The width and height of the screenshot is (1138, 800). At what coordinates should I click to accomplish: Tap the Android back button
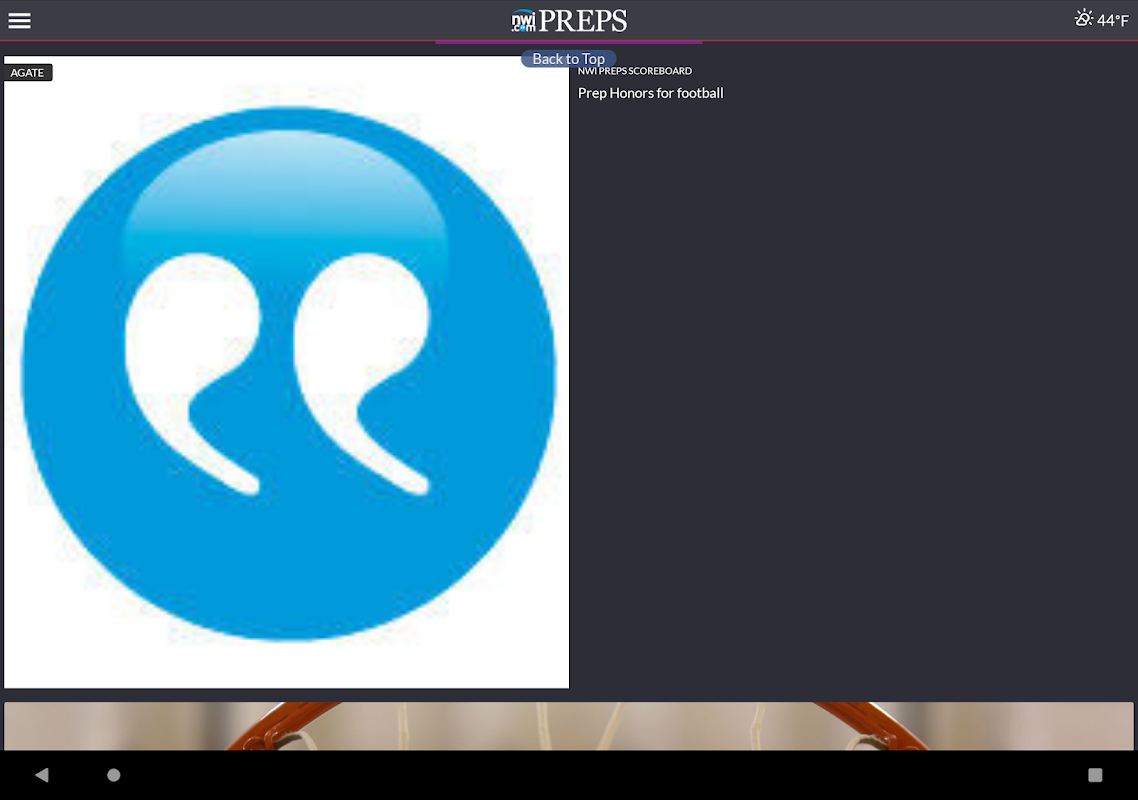pyautogui.click(x=42, y=775)
